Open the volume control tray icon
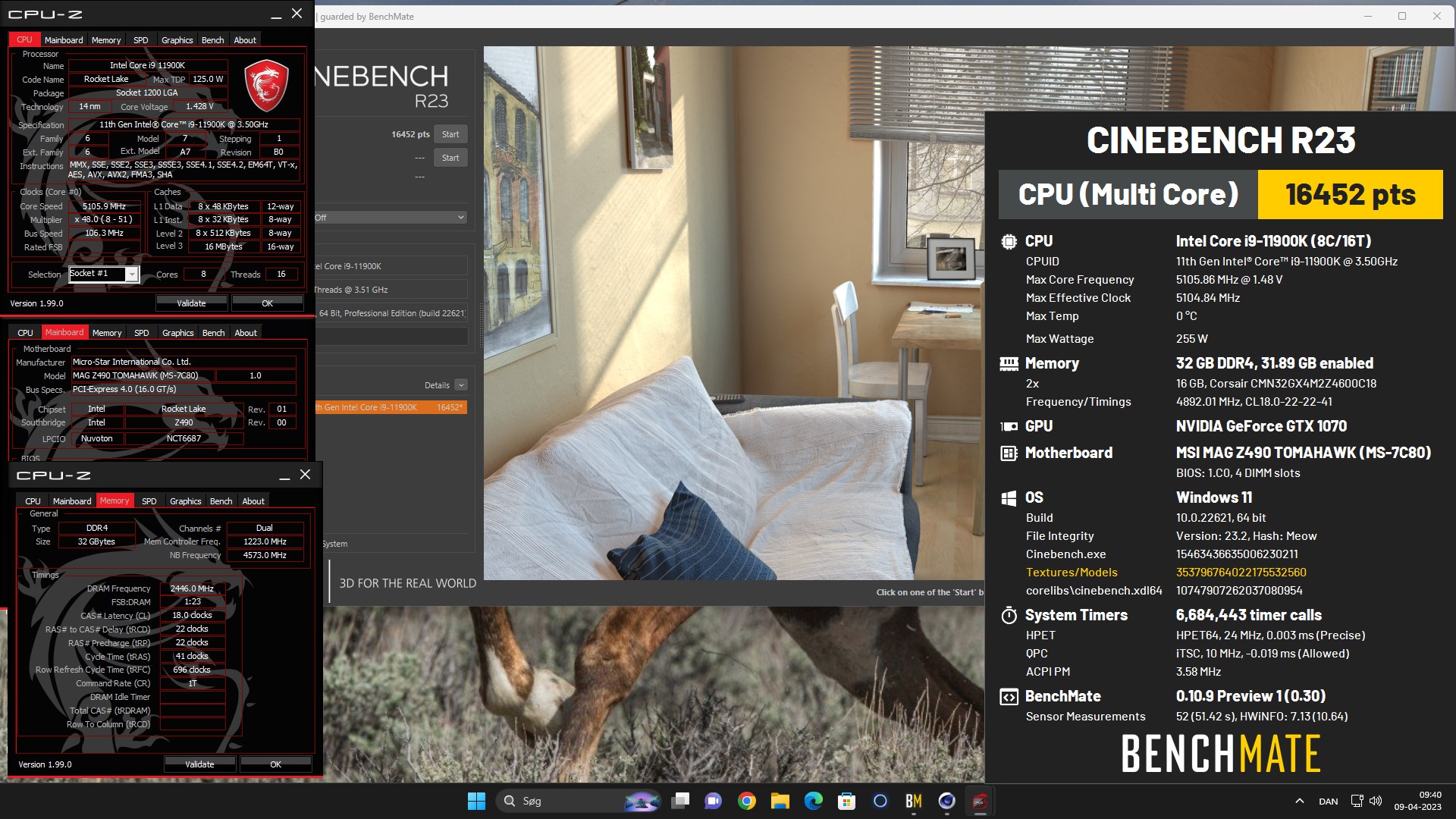This screenshot has height=819, width=1456. (1376, 801)
